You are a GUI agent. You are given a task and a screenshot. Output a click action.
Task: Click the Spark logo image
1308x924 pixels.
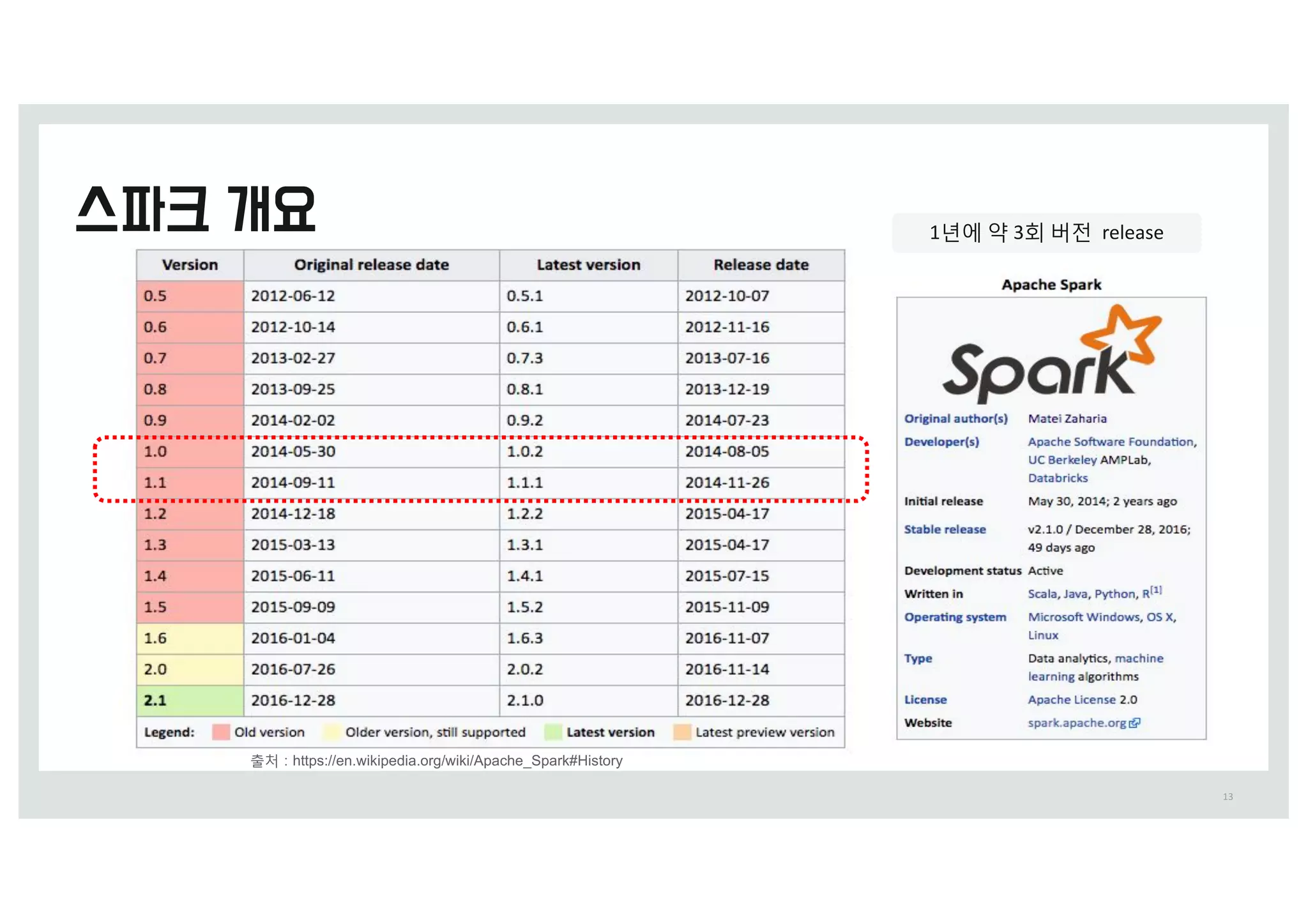pyautogui.click(x=1052, y=354)
